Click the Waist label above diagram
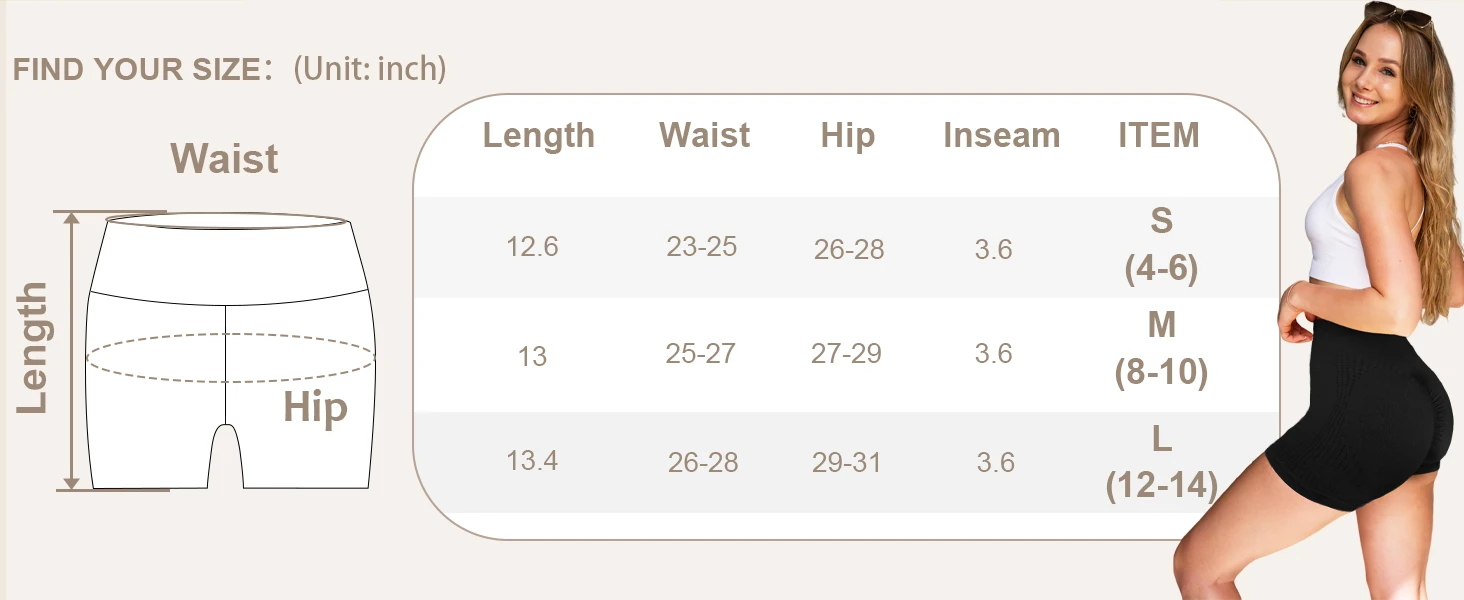 pyautogui.click(x=224, y=159)
